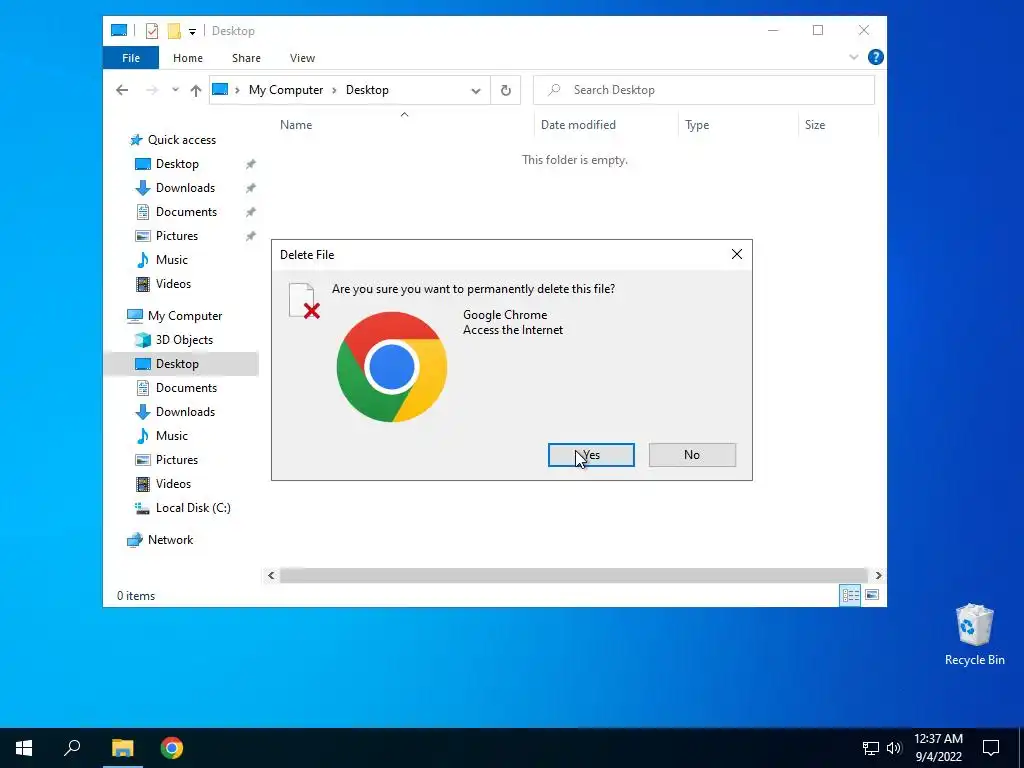
Task: Open 3D Objects folder
Action: click(x=184, y=340)
